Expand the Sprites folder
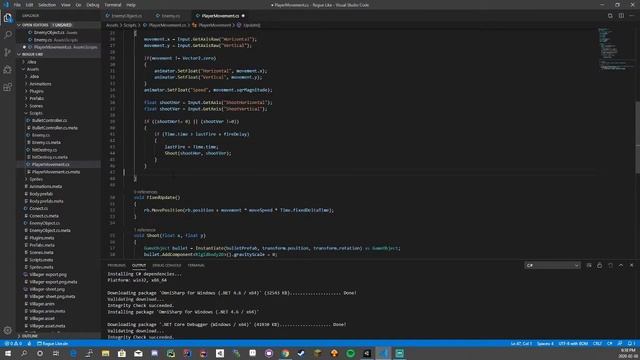Viewport: 640px width, 360px height. point(58,179)
